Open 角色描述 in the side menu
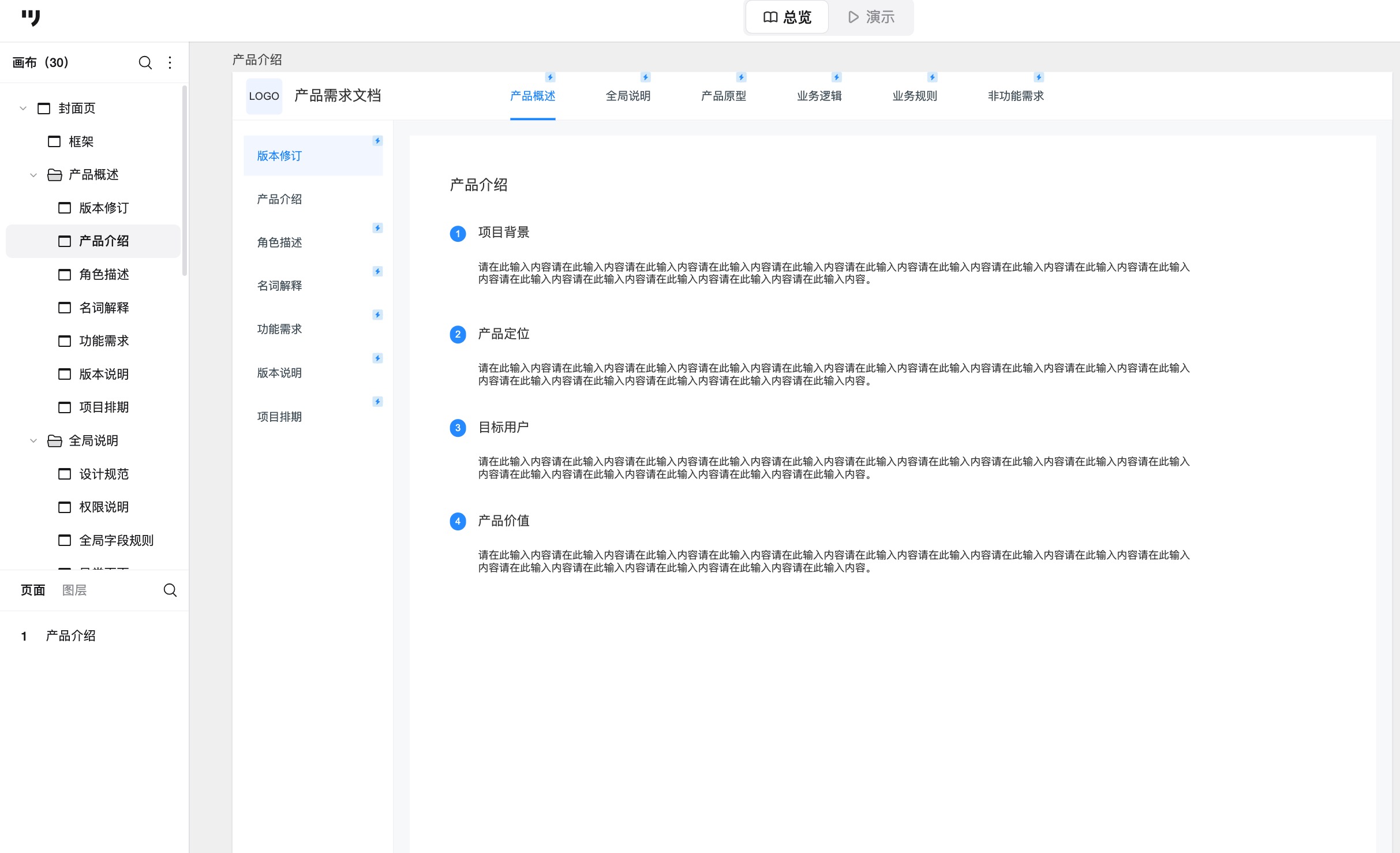This screenshot has height=853, width=1400. tap(279, 242)
